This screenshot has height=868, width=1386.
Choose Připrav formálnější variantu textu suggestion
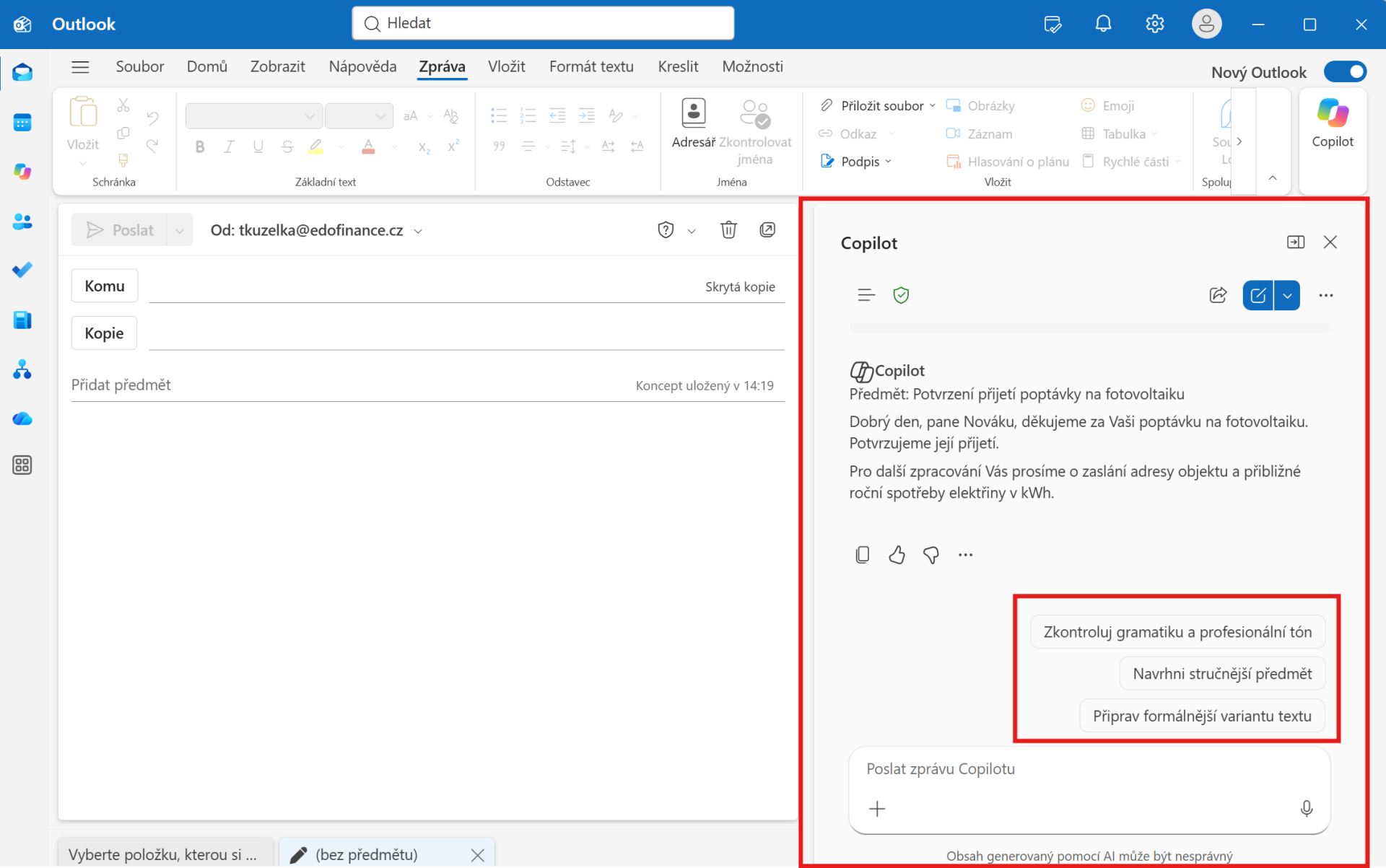1202,716
